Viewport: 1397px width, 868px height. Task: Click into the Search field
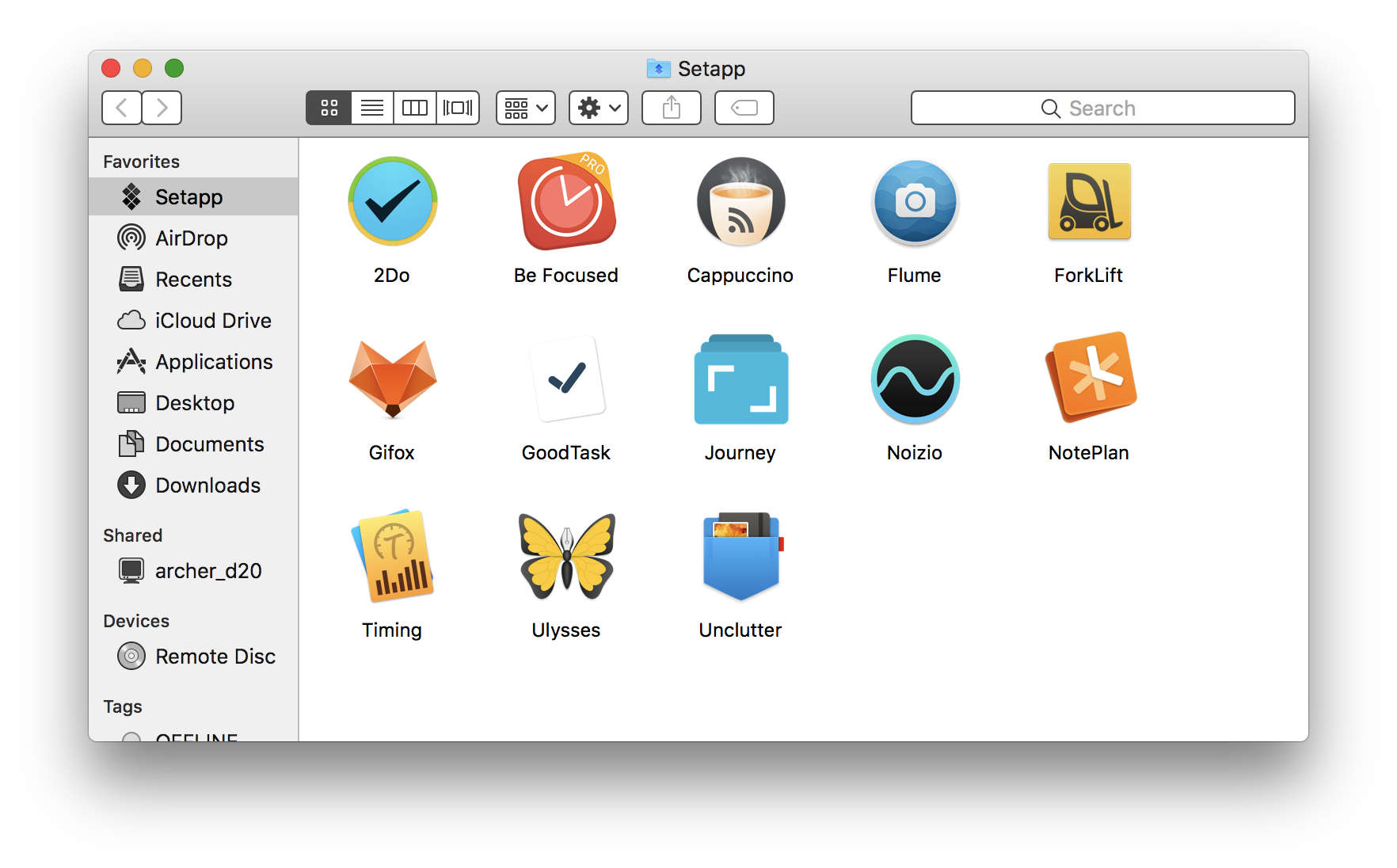coord(1102,108)
